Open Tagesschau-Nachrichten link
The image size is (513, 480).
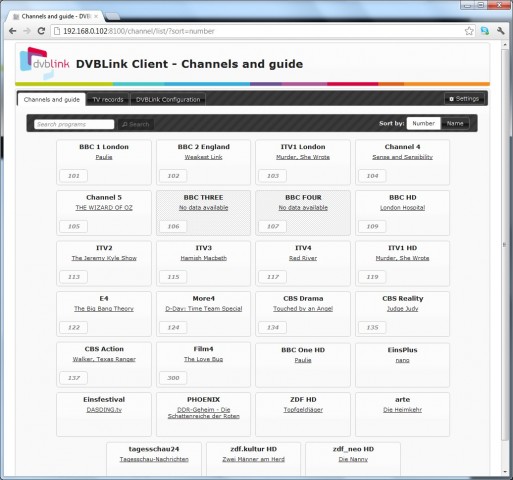pyautogui.click(x=154, y=459)
